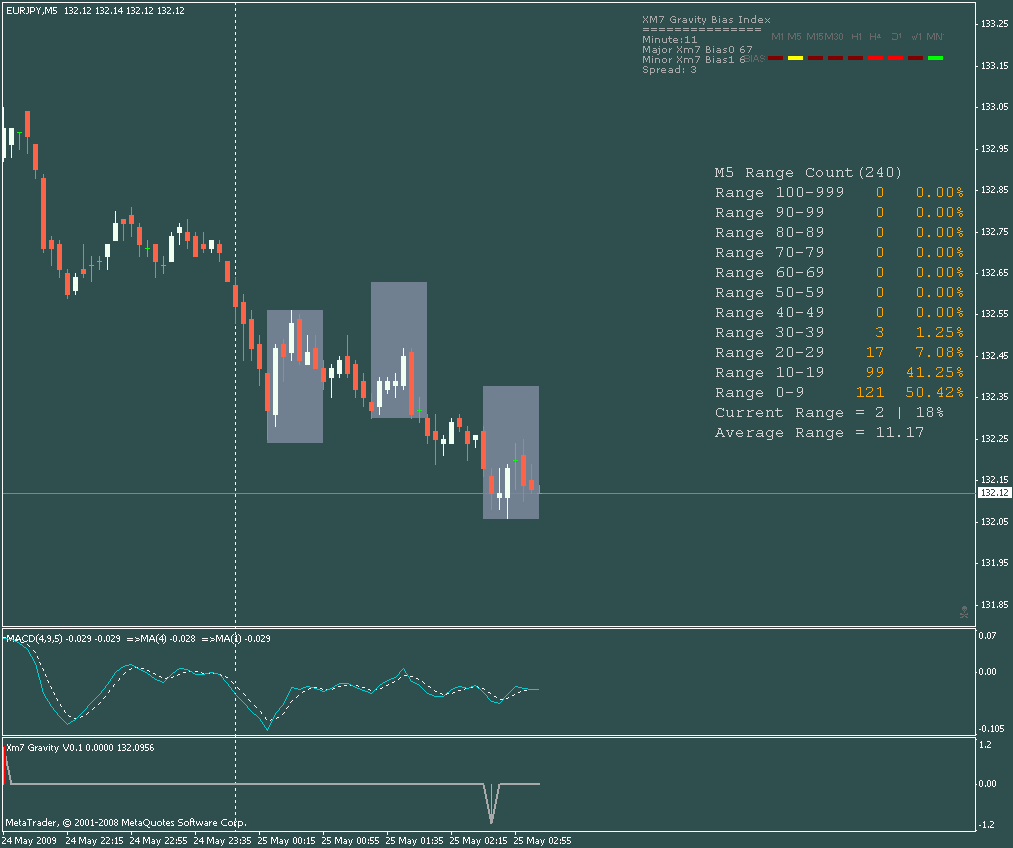Viewport: 1013px width, 848px height.
Task: Click the '131.85' price axis label
Action: coord(994,605)
